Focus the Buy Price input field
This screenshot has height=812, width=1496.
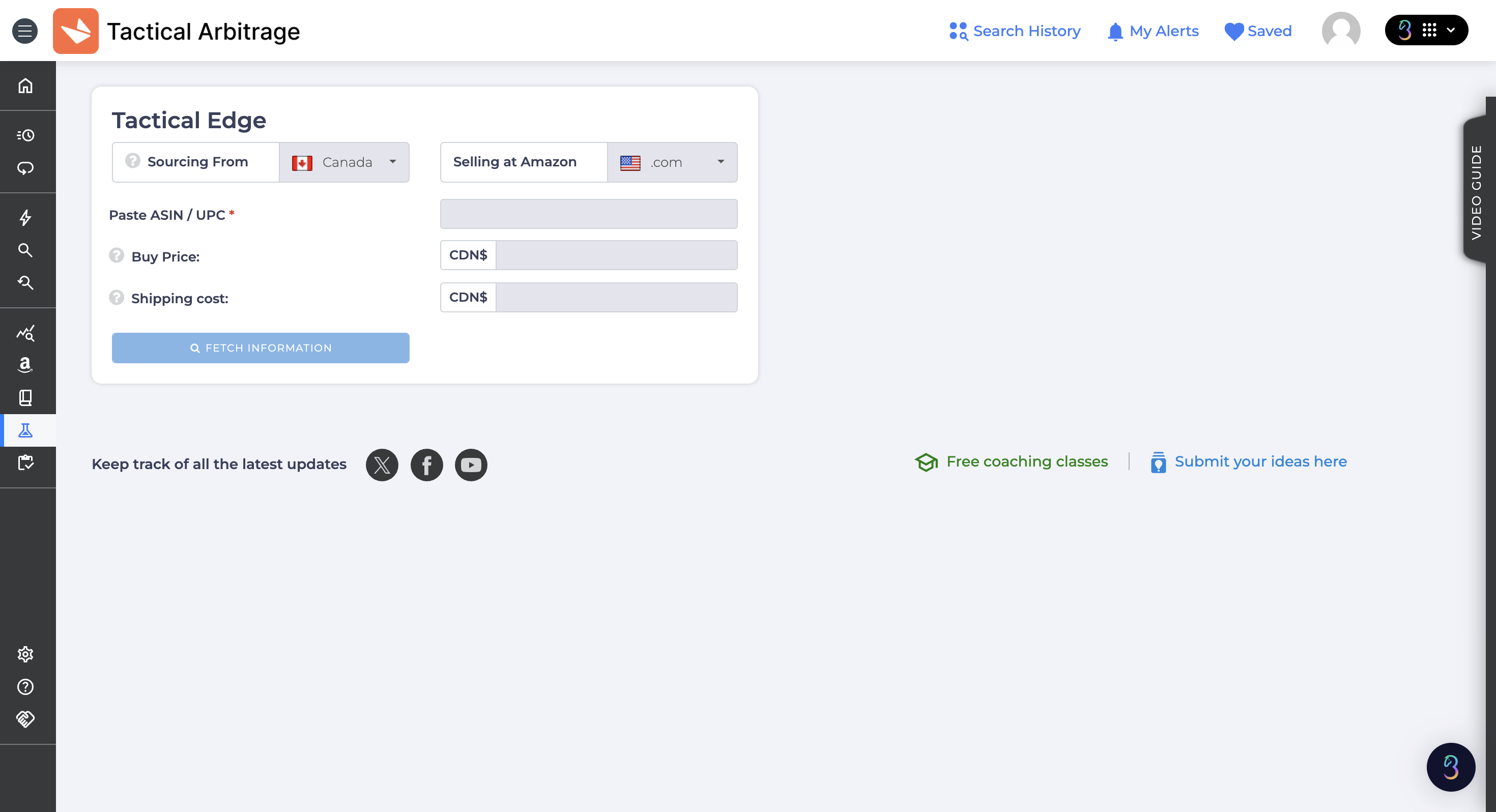(x=617, y=255)
